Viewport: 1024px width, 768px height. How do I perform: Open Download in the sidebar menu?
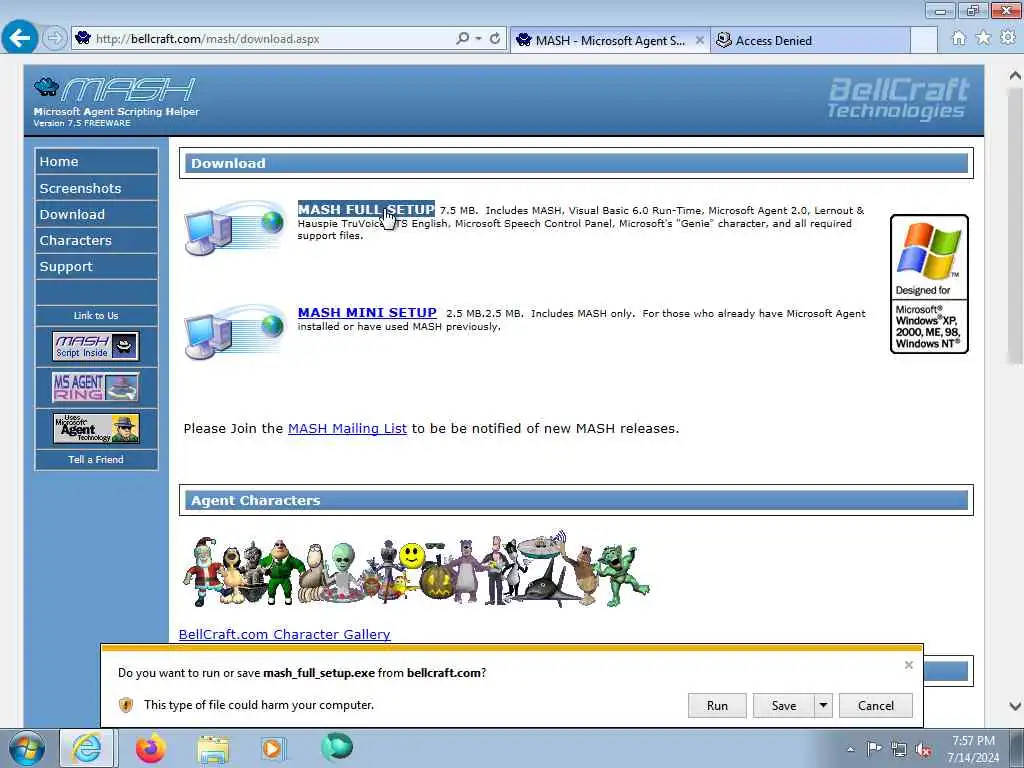coord(96,214)
